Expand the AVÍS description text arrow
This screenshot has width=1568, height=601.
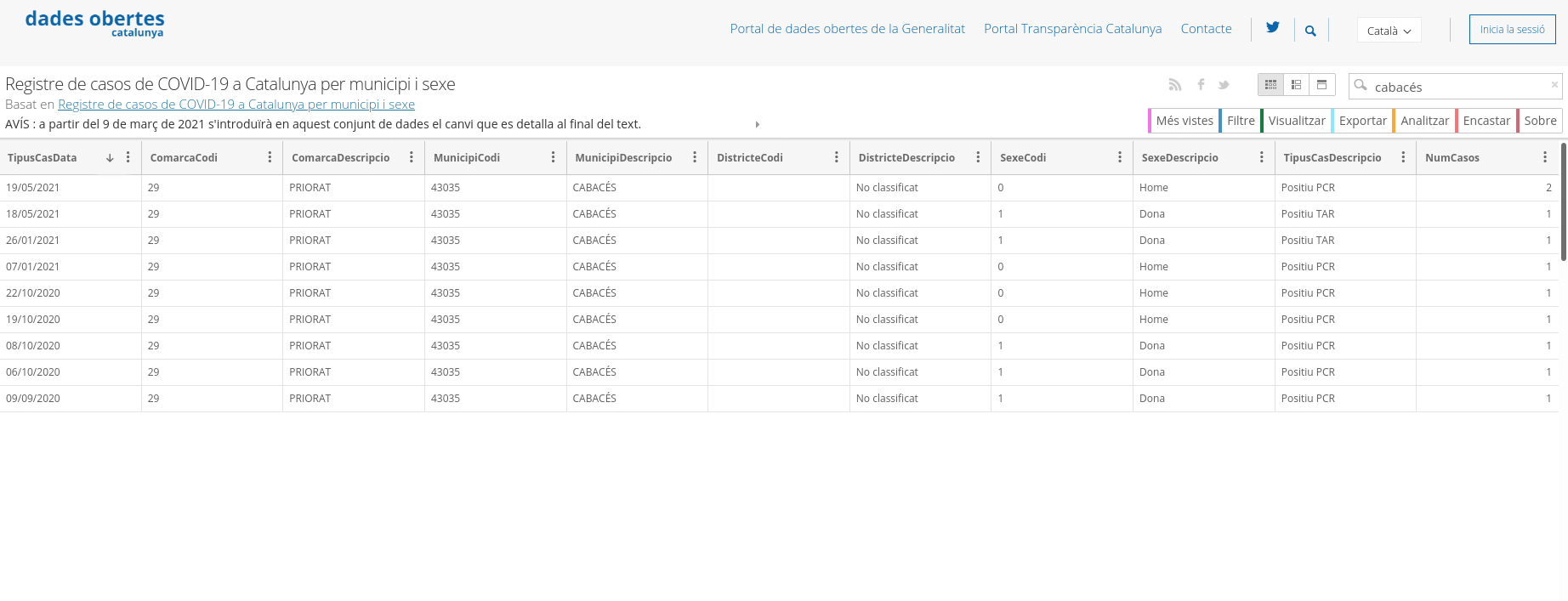click(757, 124)
